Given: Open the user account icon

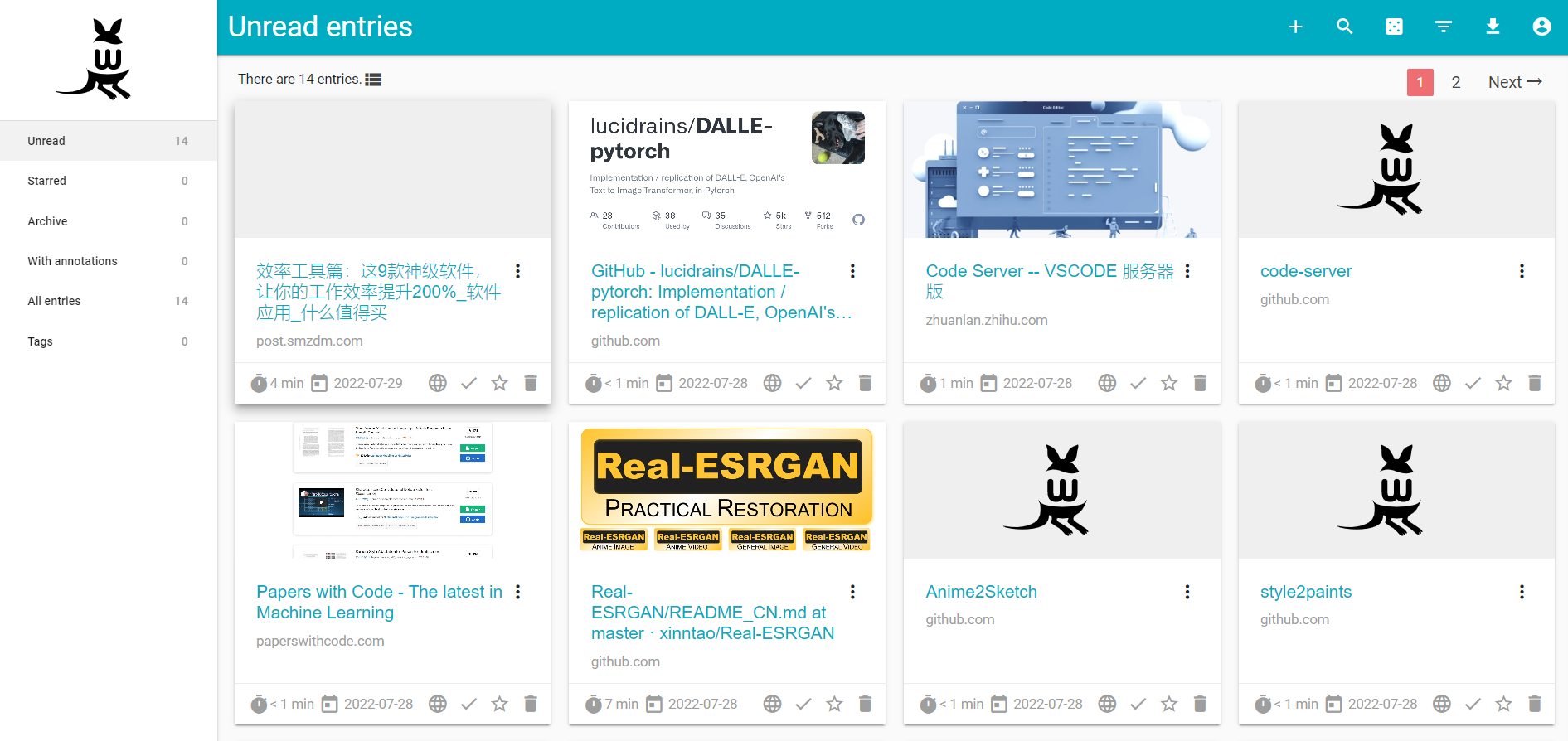Looking at the screenshot, I should click(x=1541, y=27).
